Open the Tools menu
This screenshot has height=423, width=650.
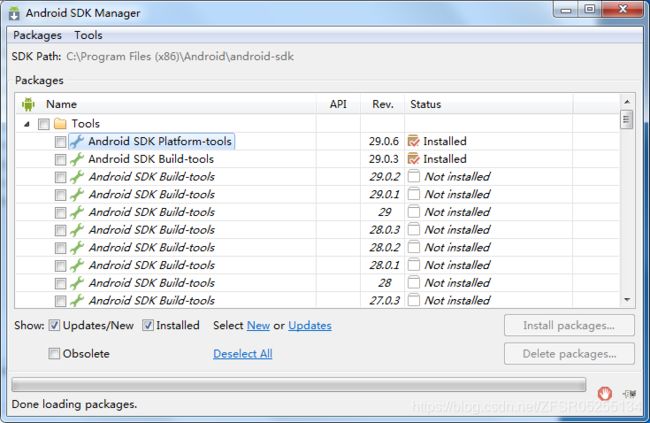pyautogui.click(x=88, y=35)
